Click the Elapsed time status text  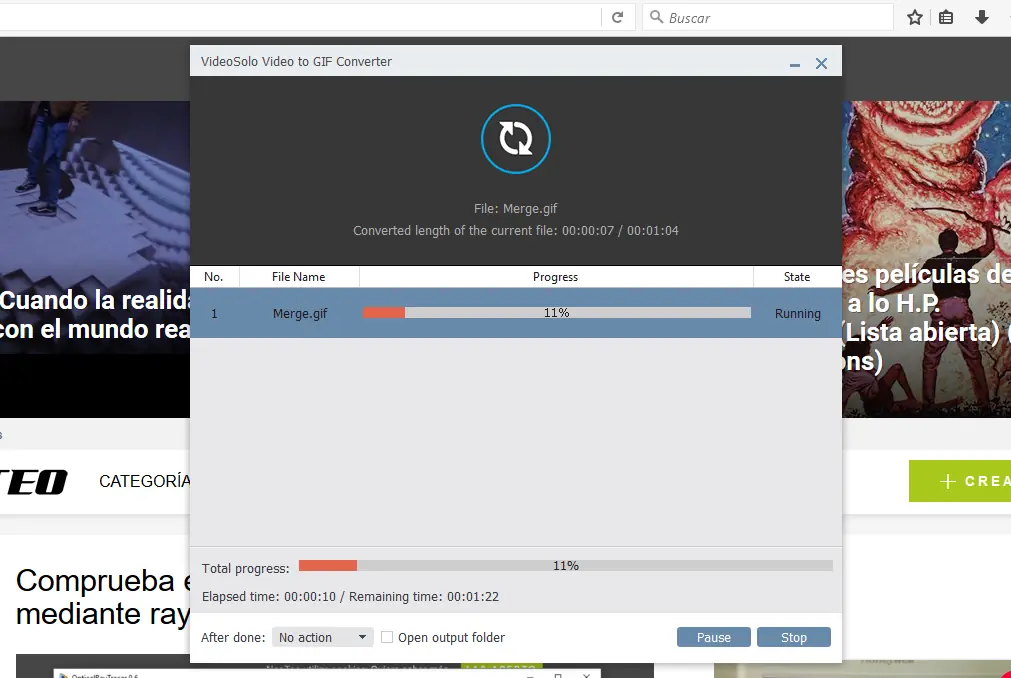point(350,596)
